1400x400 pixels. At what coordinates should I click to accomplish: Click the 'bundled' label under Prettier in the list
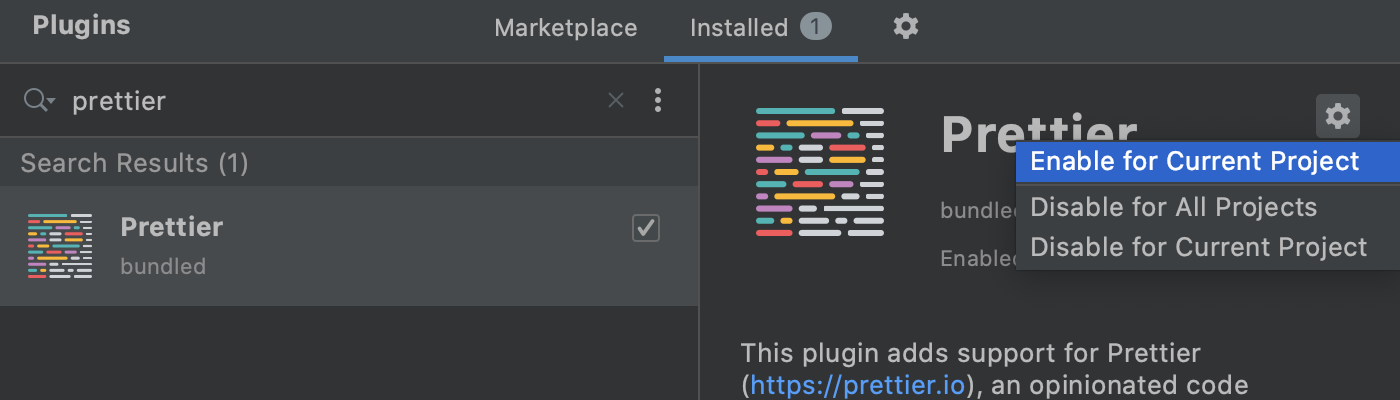point(163,267)
